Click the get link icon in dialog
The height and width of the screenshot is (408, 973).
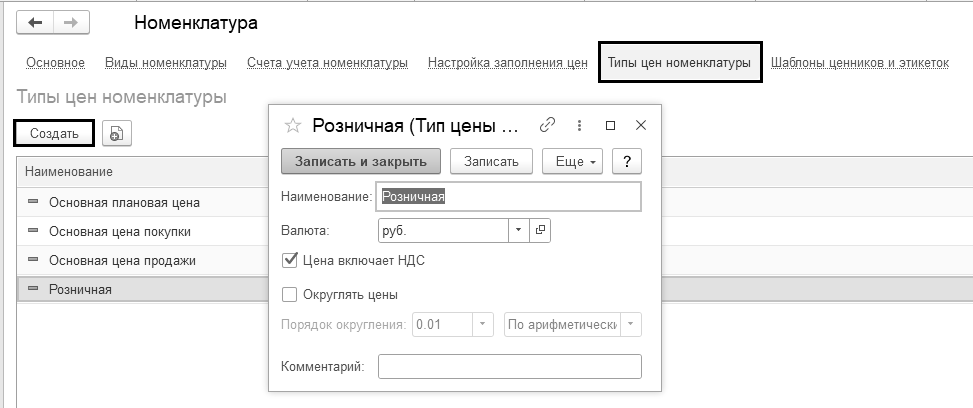tap(547, 126)
